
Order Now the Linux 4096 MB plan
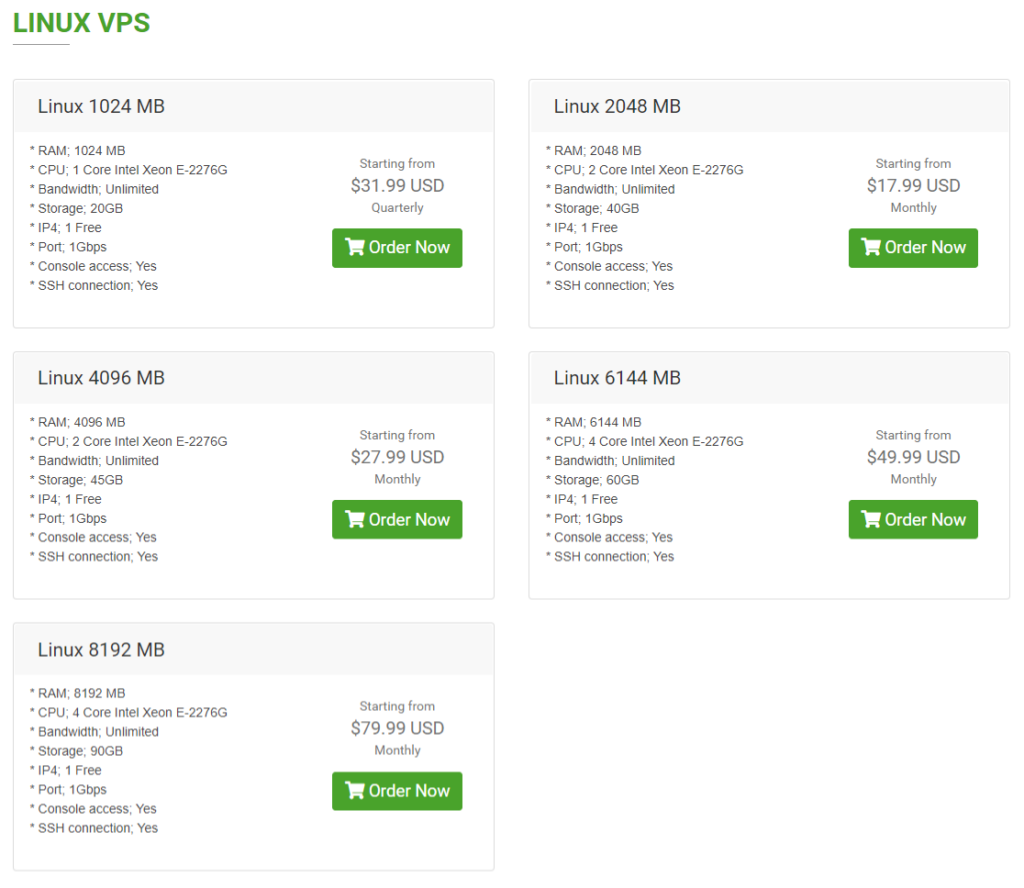click(397, 519)
